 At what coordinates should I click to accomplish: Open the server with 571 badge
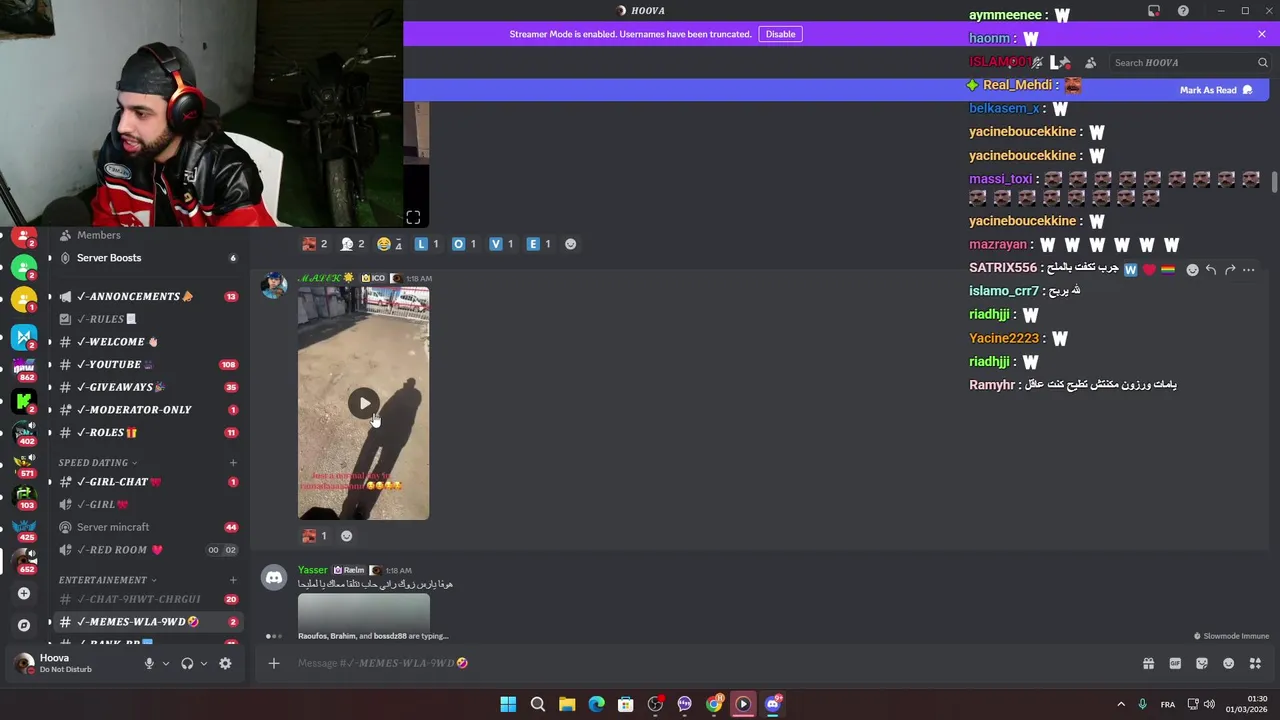[x=24, y=464]
